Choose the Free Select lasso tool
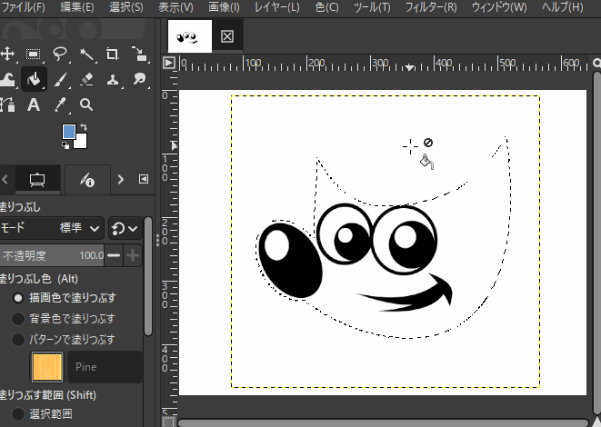 60,54
